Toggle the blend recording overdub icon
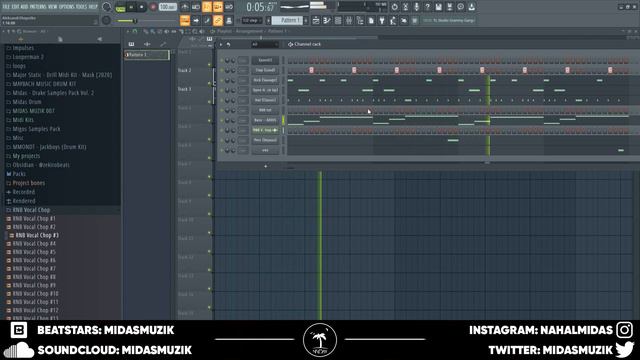 (218, 7)
